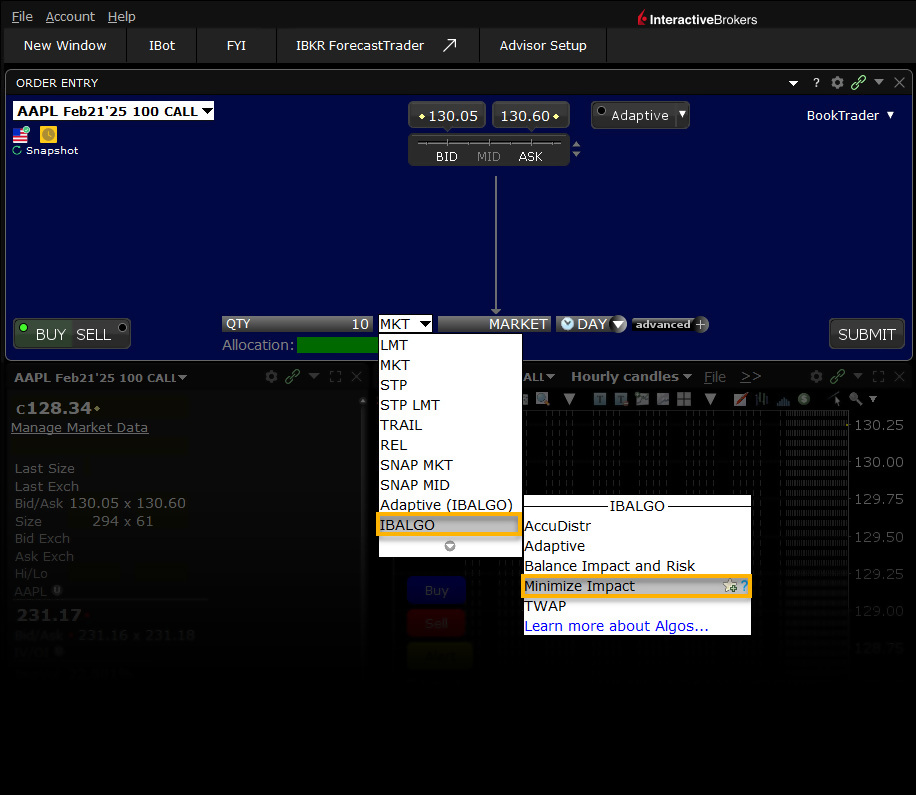The height and width of the screenshot is (795, 916).
Task: Expand the DAY time-in-force dropdown
Action: click(618, 324)
